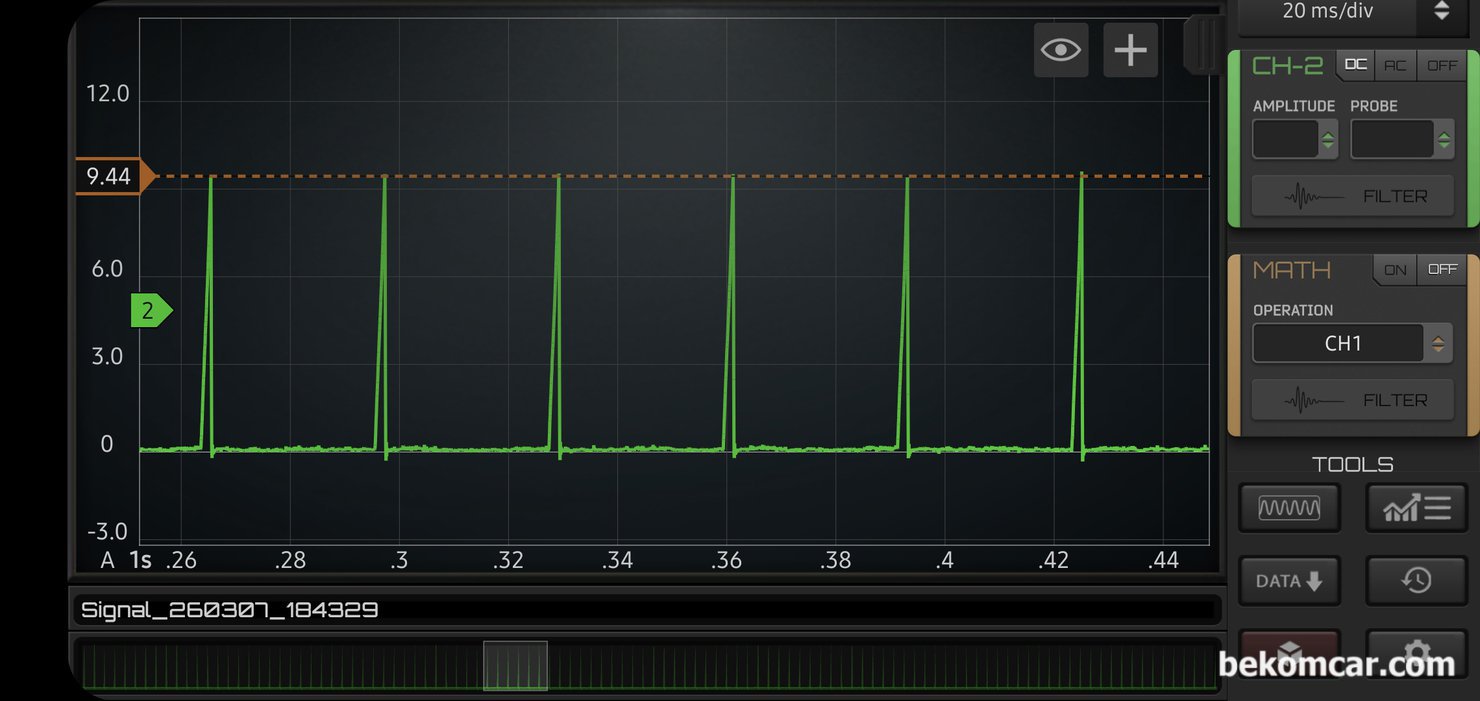Viewport: 1480px width, 701px height.
Task: Turn MATH channel ON
Action: pos(1395,270)
